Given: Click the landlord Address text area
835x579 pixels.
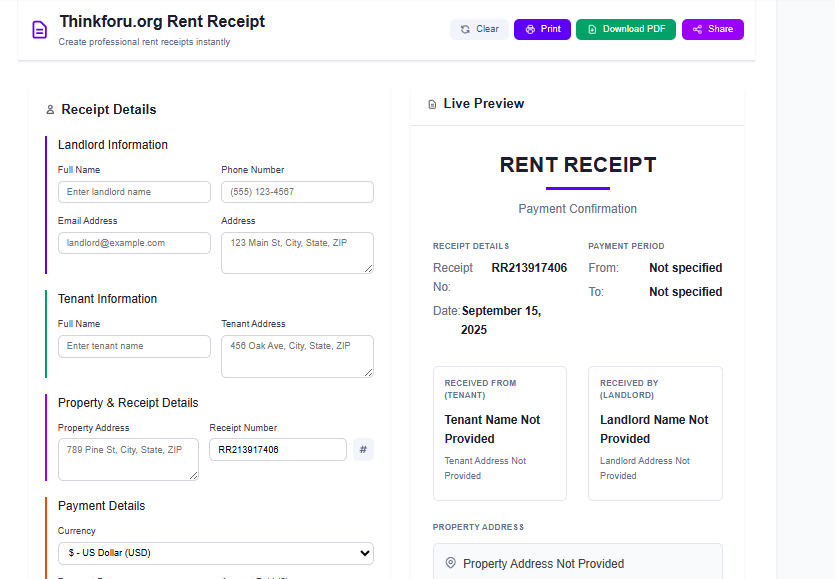Looking at the screenshot, I should tap(297, 253).
